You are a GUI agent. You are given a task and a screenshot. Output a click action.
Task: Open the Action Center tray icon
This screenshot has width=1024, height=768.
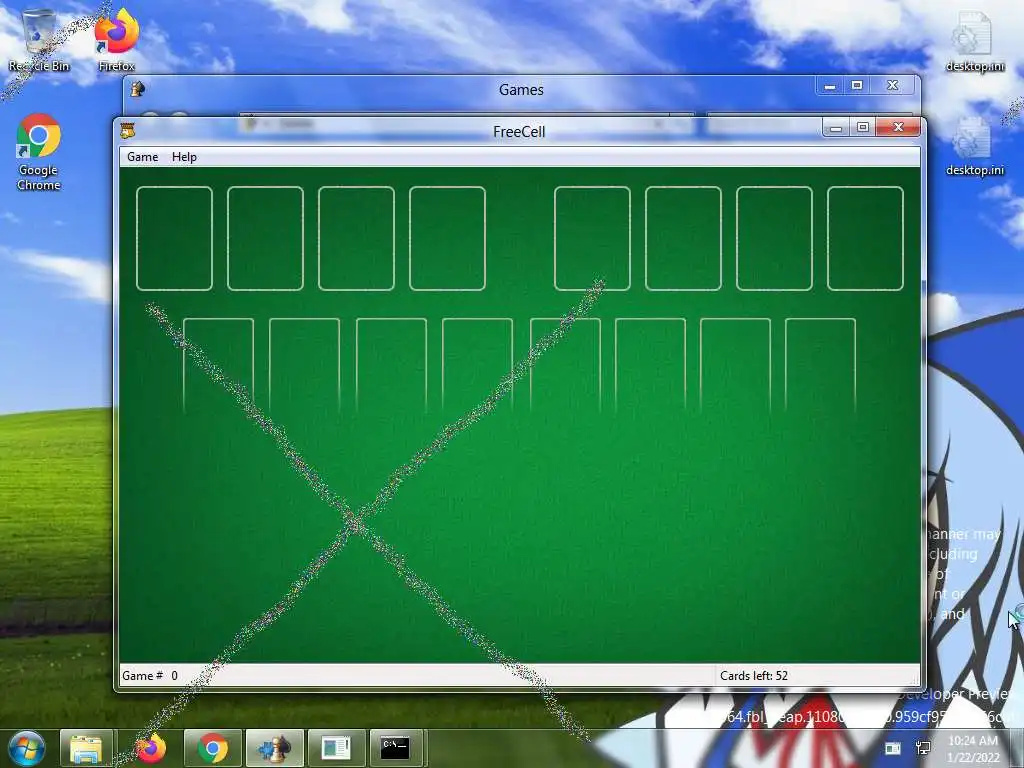tap(893, 748)
